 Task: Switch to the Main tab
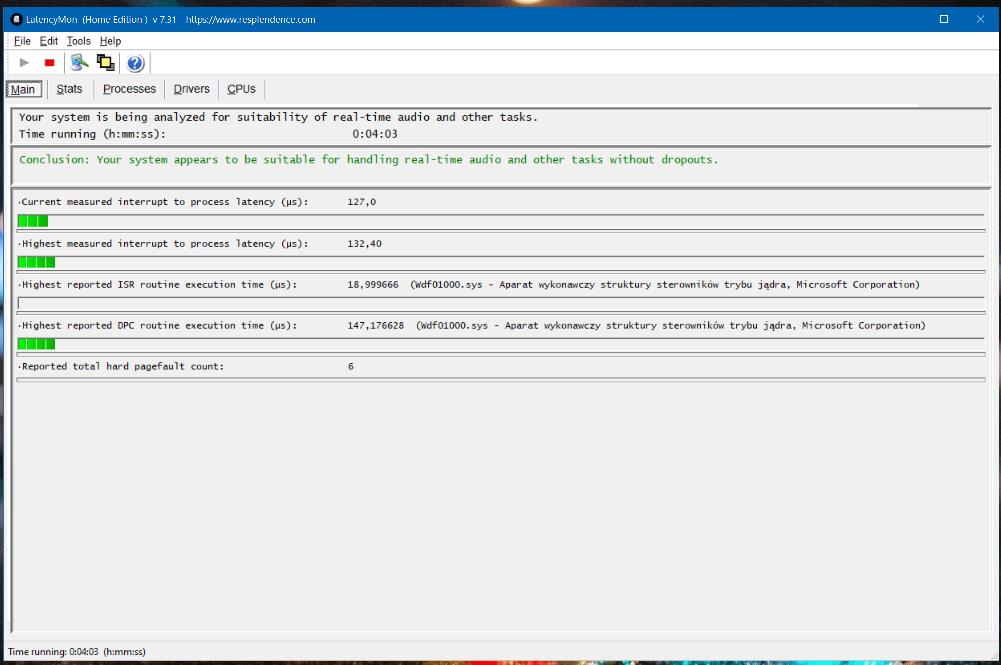click(x=24, y=89)
